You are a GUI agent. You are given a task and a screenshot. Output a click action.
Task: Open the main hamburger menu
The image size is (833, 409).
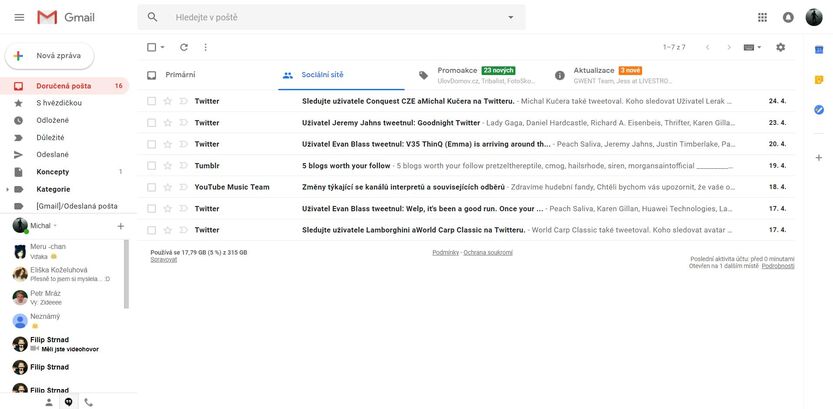point(19,18)
